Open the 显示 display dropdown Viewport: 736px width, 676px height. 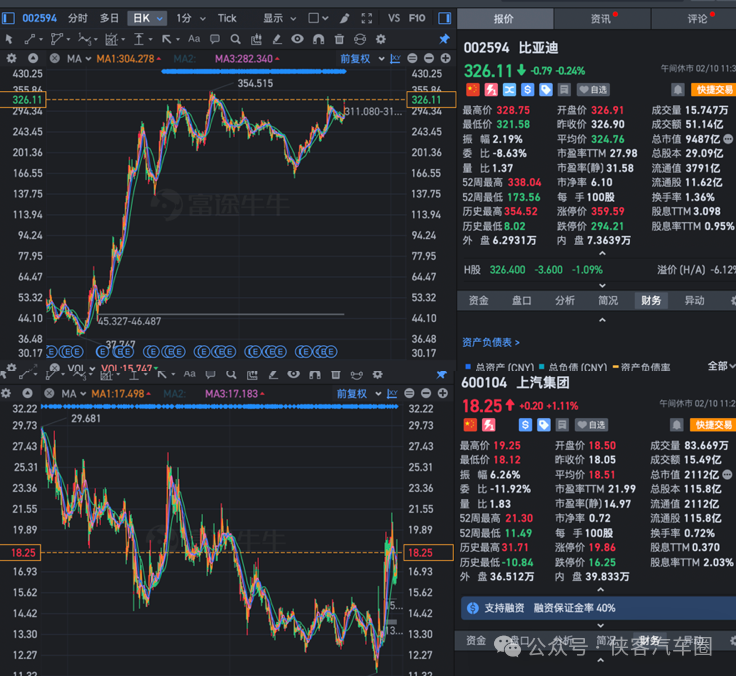tap(279, 18)
